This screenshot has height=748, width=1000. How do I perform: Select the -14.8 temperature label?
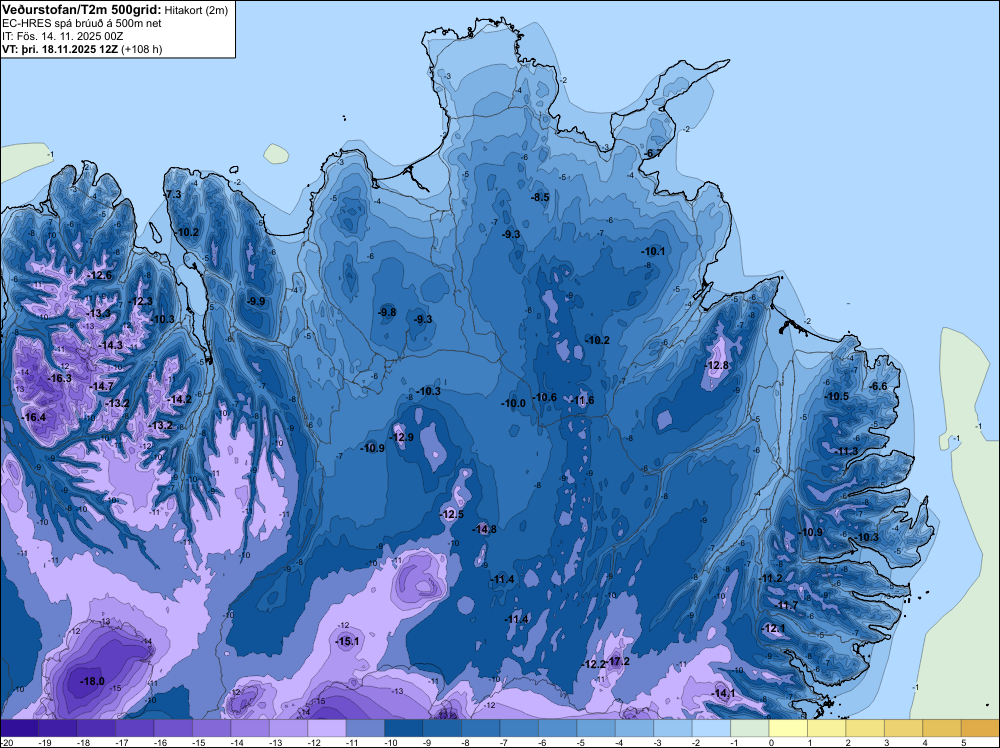coord(484,529)
